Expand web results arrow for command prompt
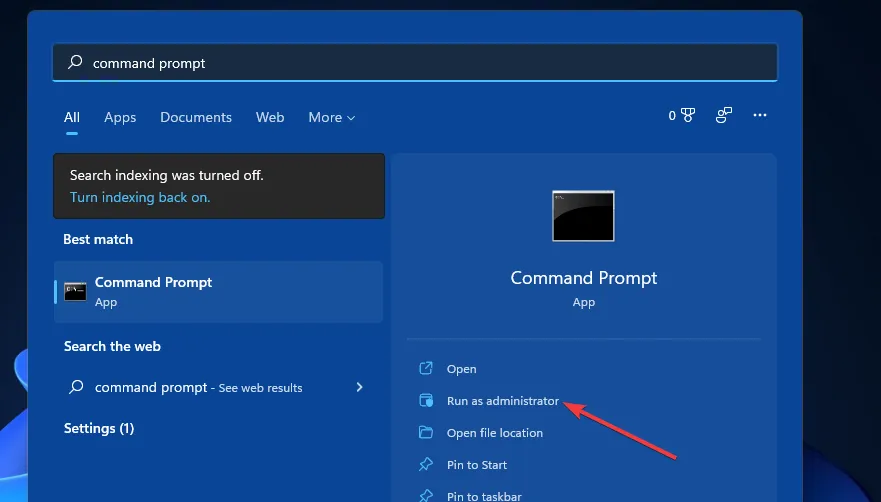This screenshot has width=881, height=502. pos(359,387)
